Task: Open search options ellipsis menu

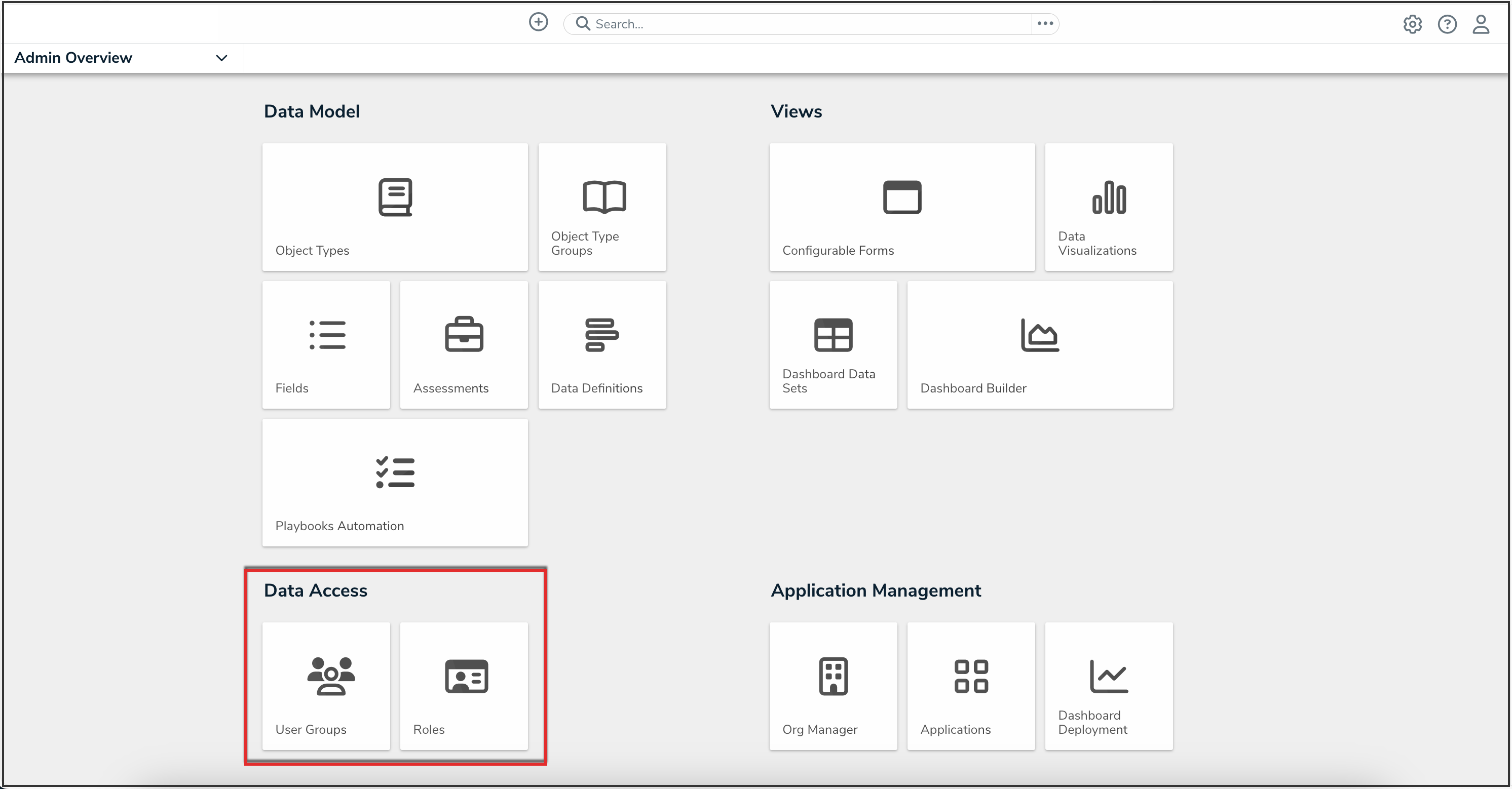Action: (1045, 23)
